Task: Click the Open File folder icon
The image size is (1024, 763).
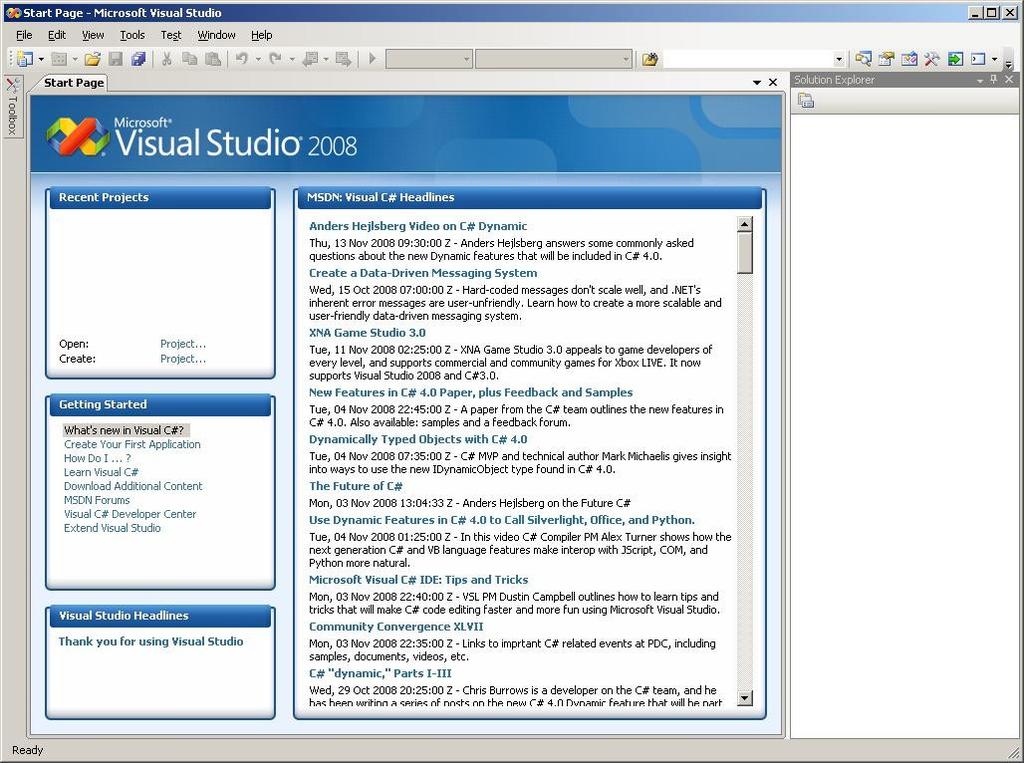Action: pyautogui.click(x=93, y=59)
